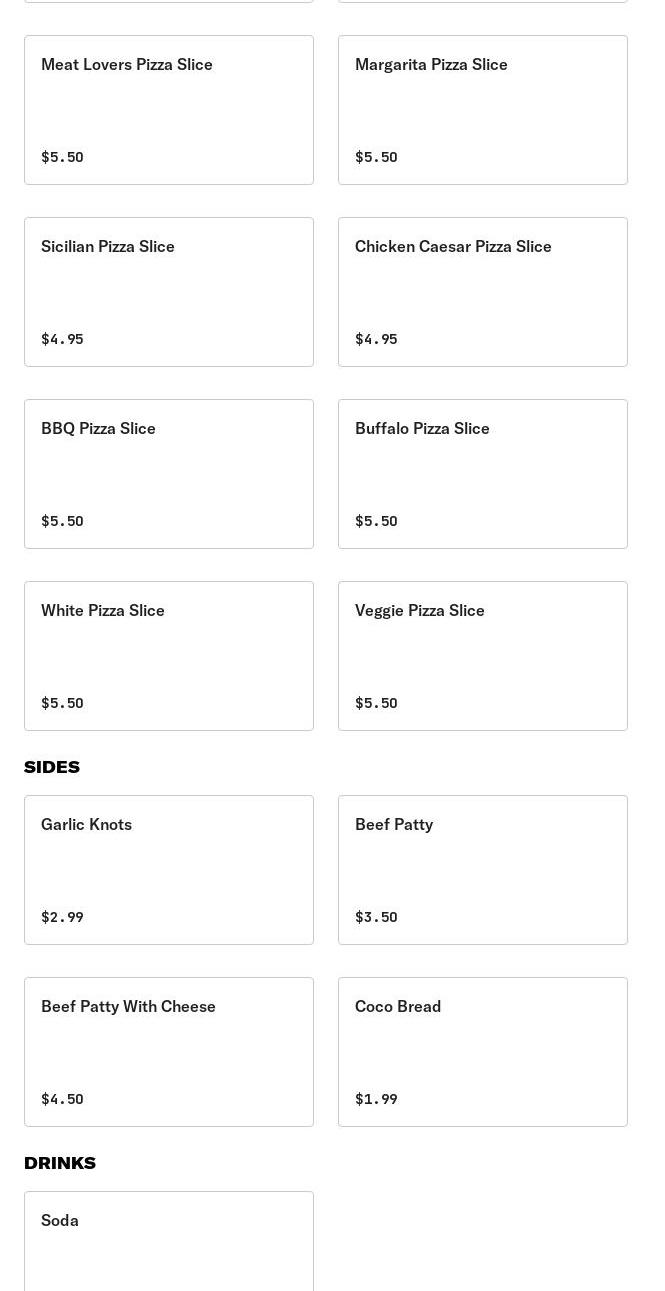The width and height of the screenshot is (665, 1291).
Task: Click the $2.99 price on Garlic Knots
Action: click(x=62, y=917)
